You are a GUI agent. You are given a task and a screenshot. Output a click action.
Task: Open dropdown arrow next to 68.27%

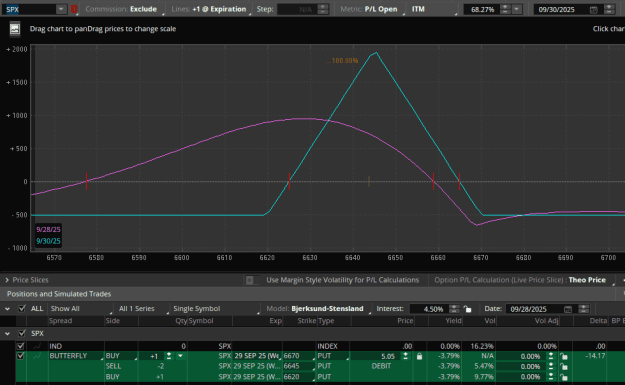click(517, 9)
